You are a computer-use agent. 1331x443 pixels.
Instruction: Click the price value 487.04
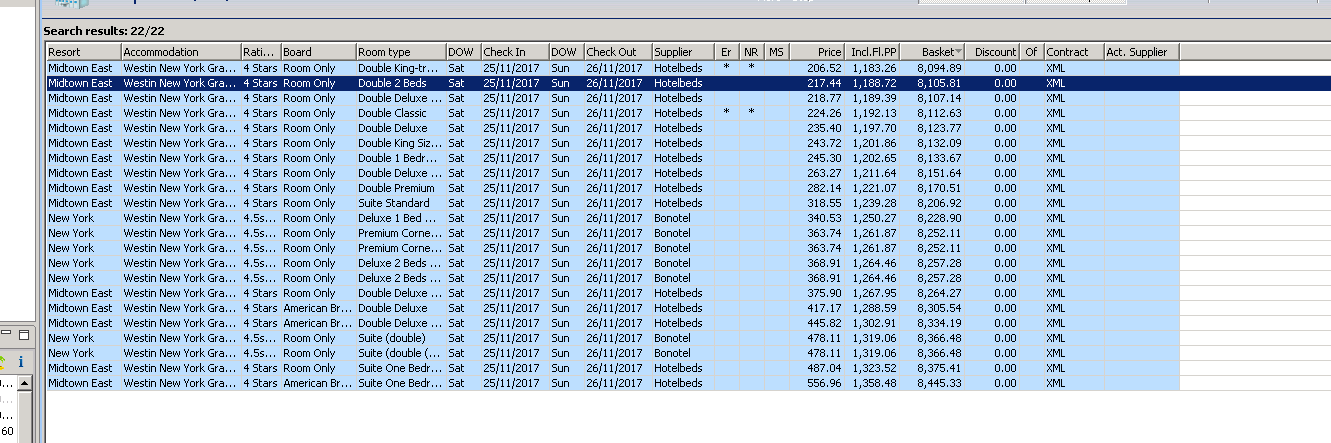[x=824, y=368]
